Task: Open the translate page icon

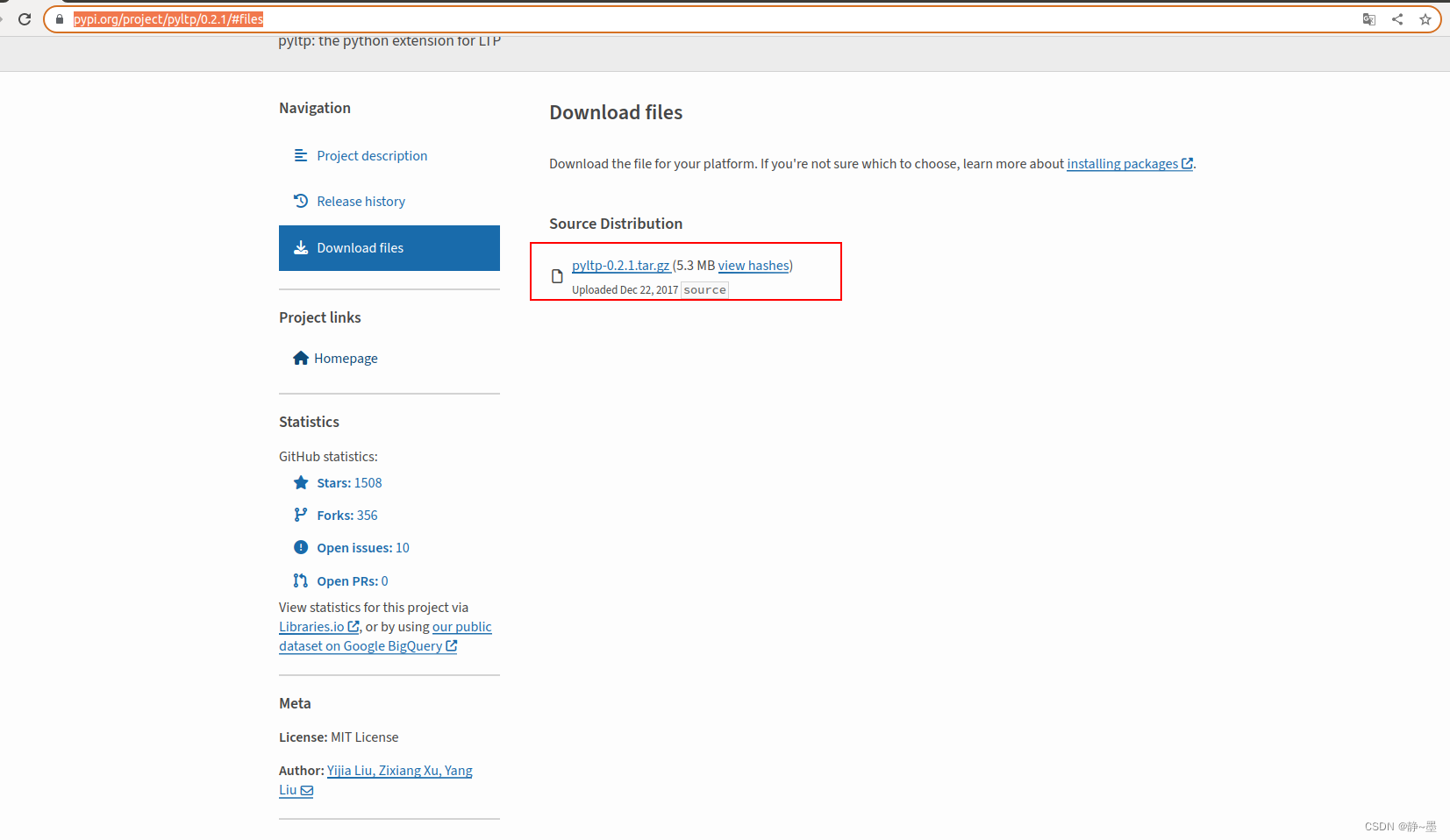Action: point(1369,19)
